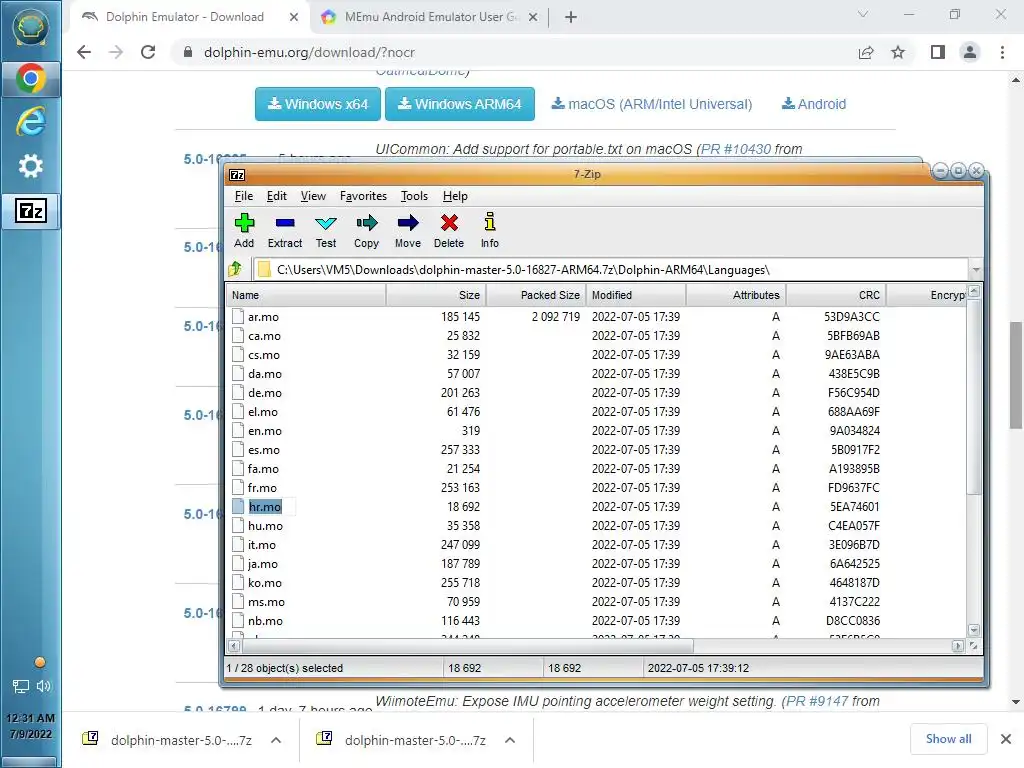Open Chrome from the left taskbar

pyautogui.click(x=30, y=78)
